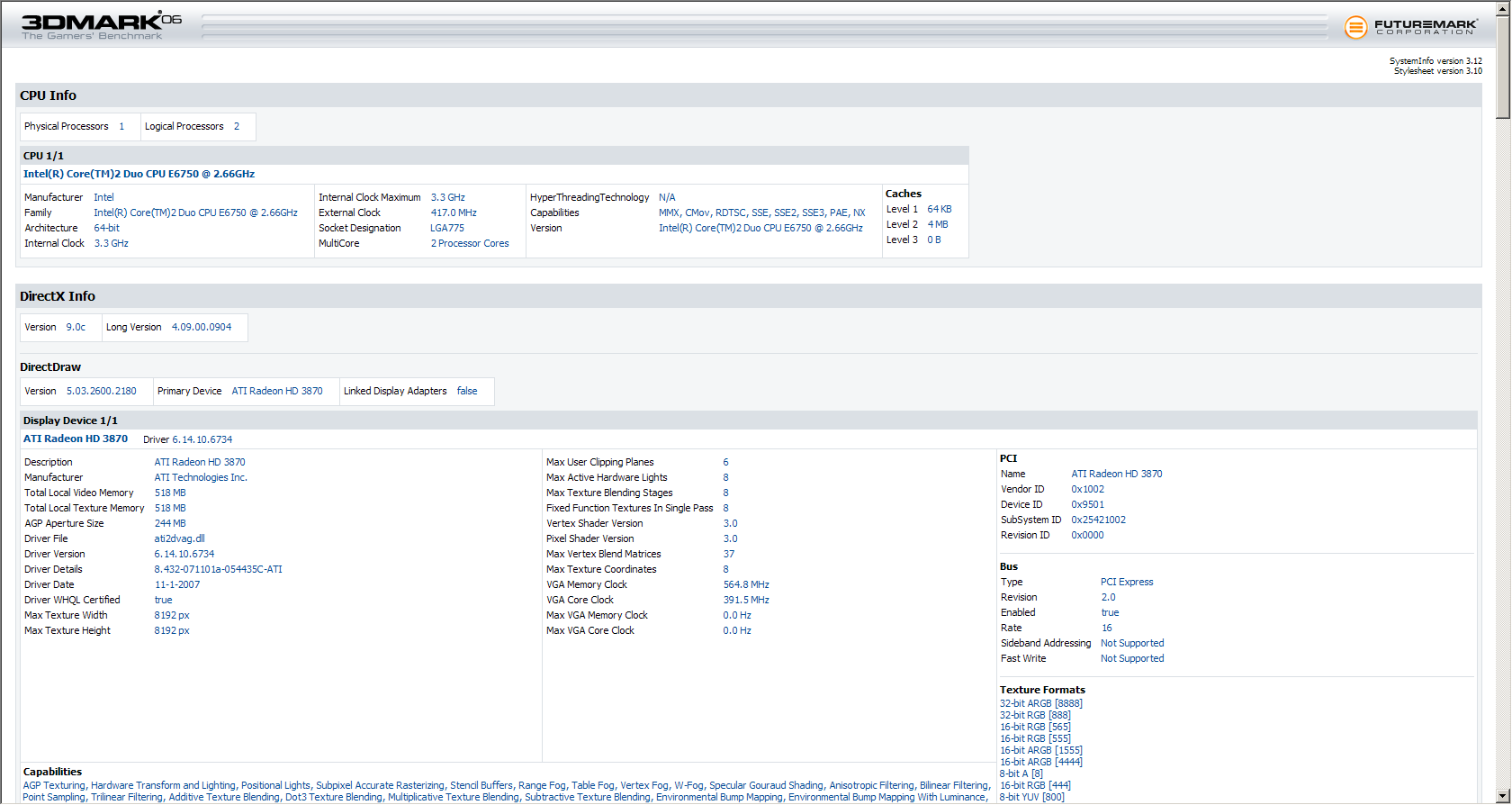Viewport: 1512px width, 805px height.
Task: Click the 3DMark06 logo
Action: pos(101,24)
